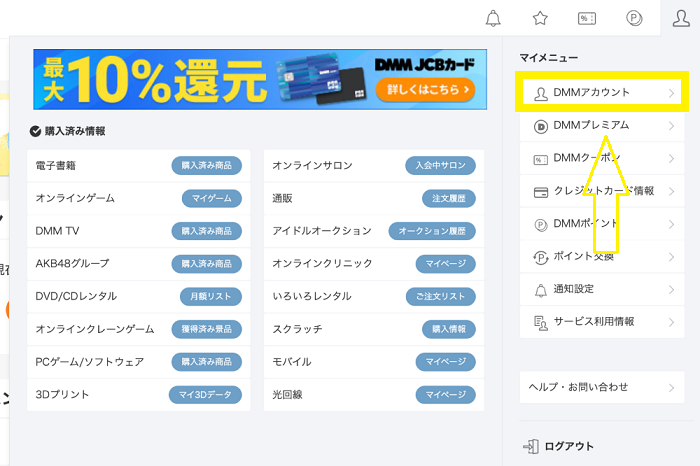The height and width of the screenshot is (466, 700).
Task: Open DMMアカウント menu item
Action: point(602,93)
